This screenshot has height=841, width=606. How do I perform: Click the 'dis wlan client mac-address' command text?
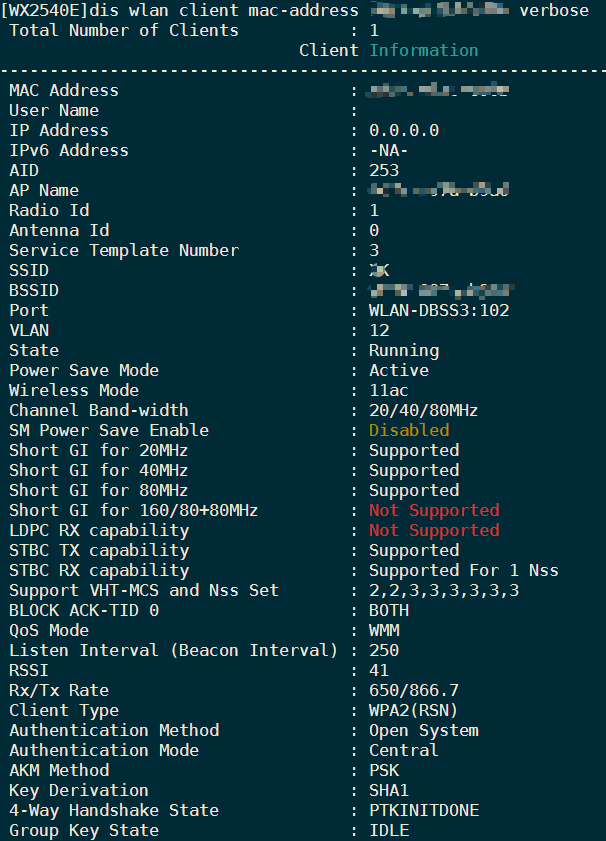[234, 10]
